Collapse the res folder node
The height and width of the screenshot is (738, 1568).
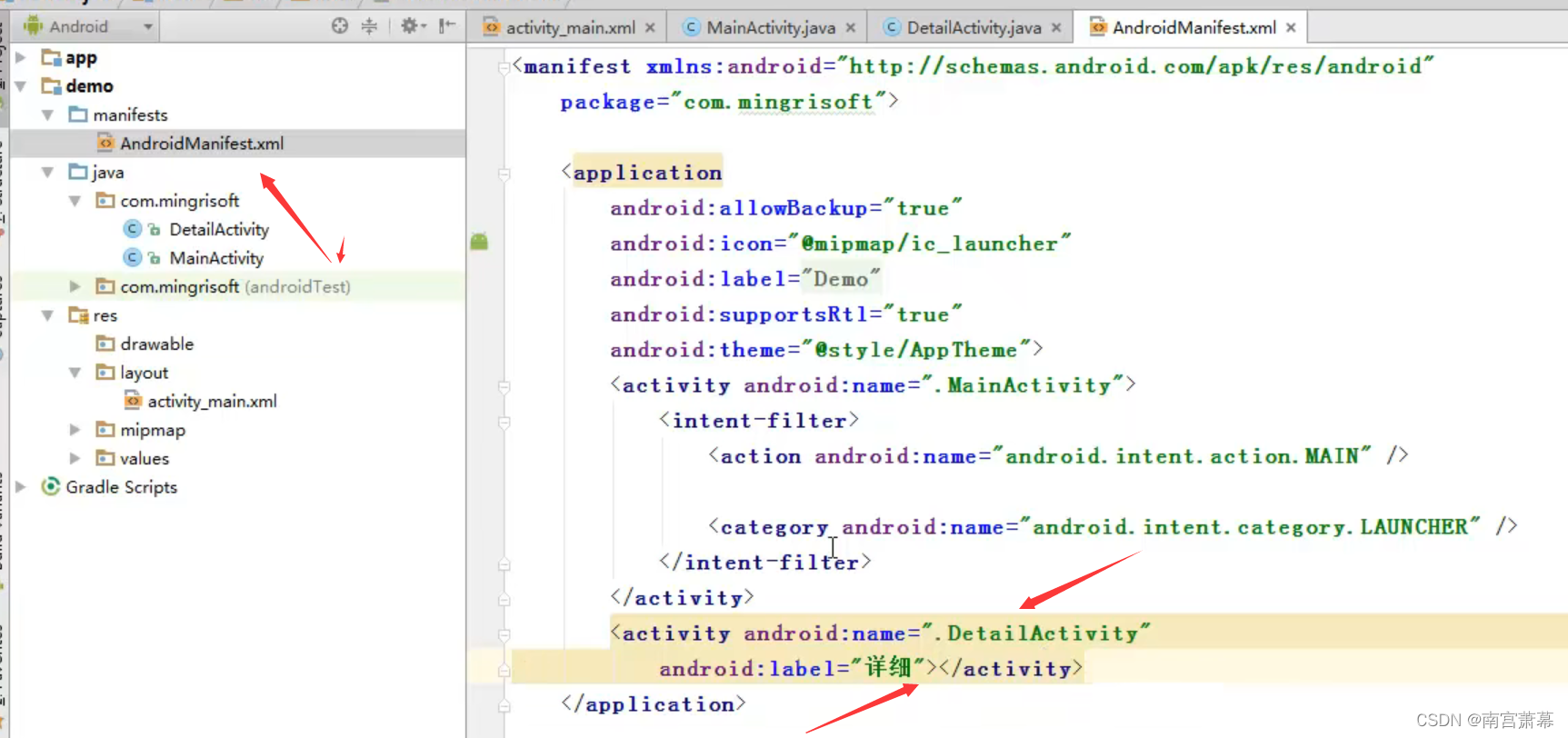[x=47, y=315]
